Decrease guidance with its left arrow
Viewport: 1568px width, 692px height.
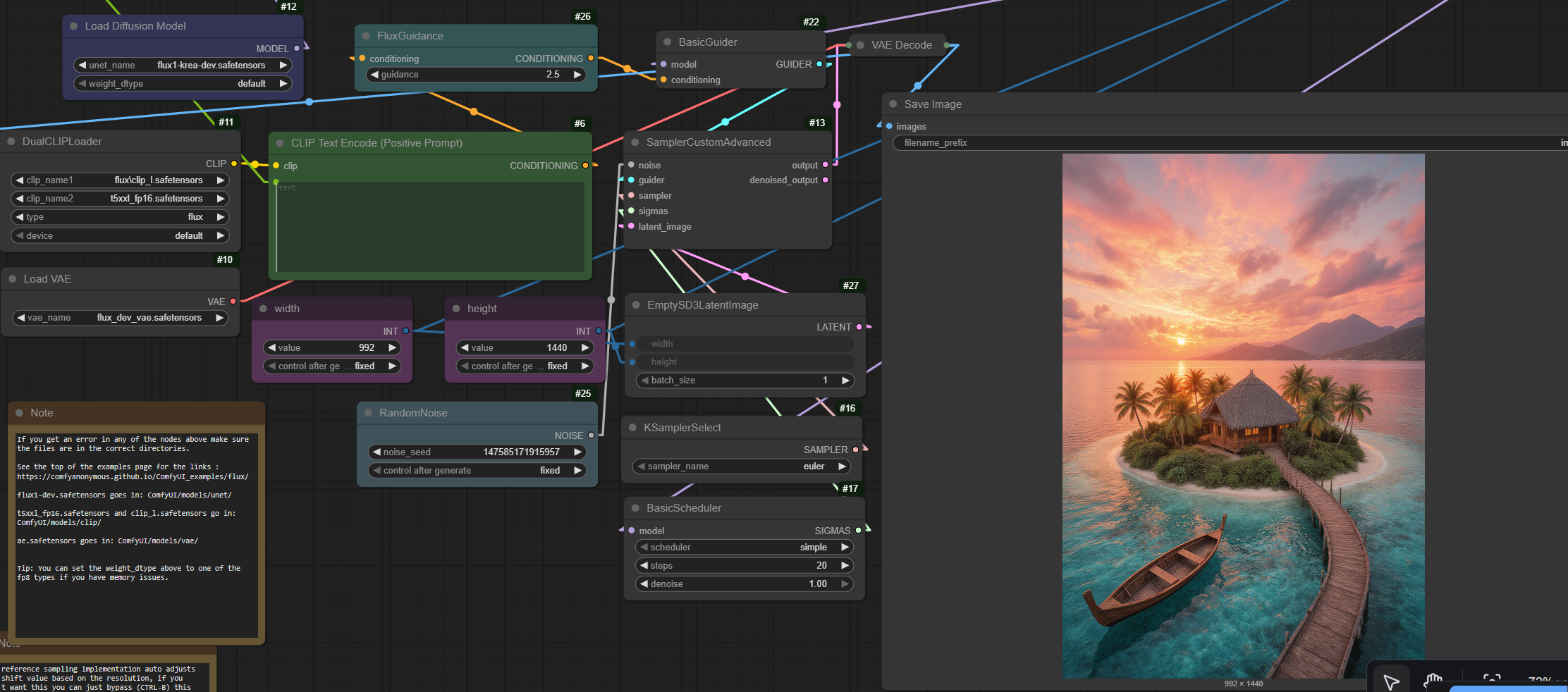[x=375, y=74]
